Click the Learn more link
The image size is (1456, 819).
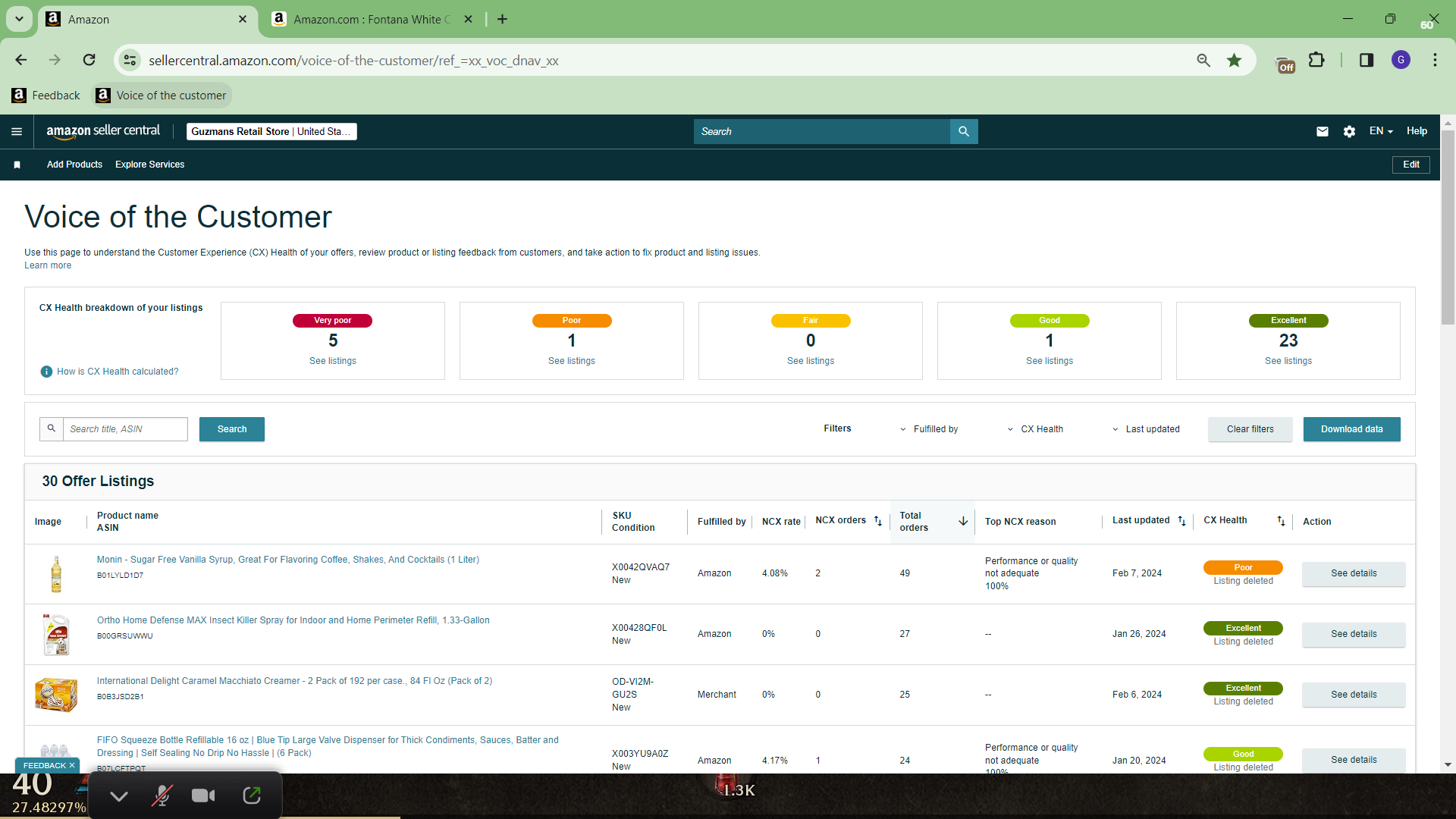click(48, 265)
